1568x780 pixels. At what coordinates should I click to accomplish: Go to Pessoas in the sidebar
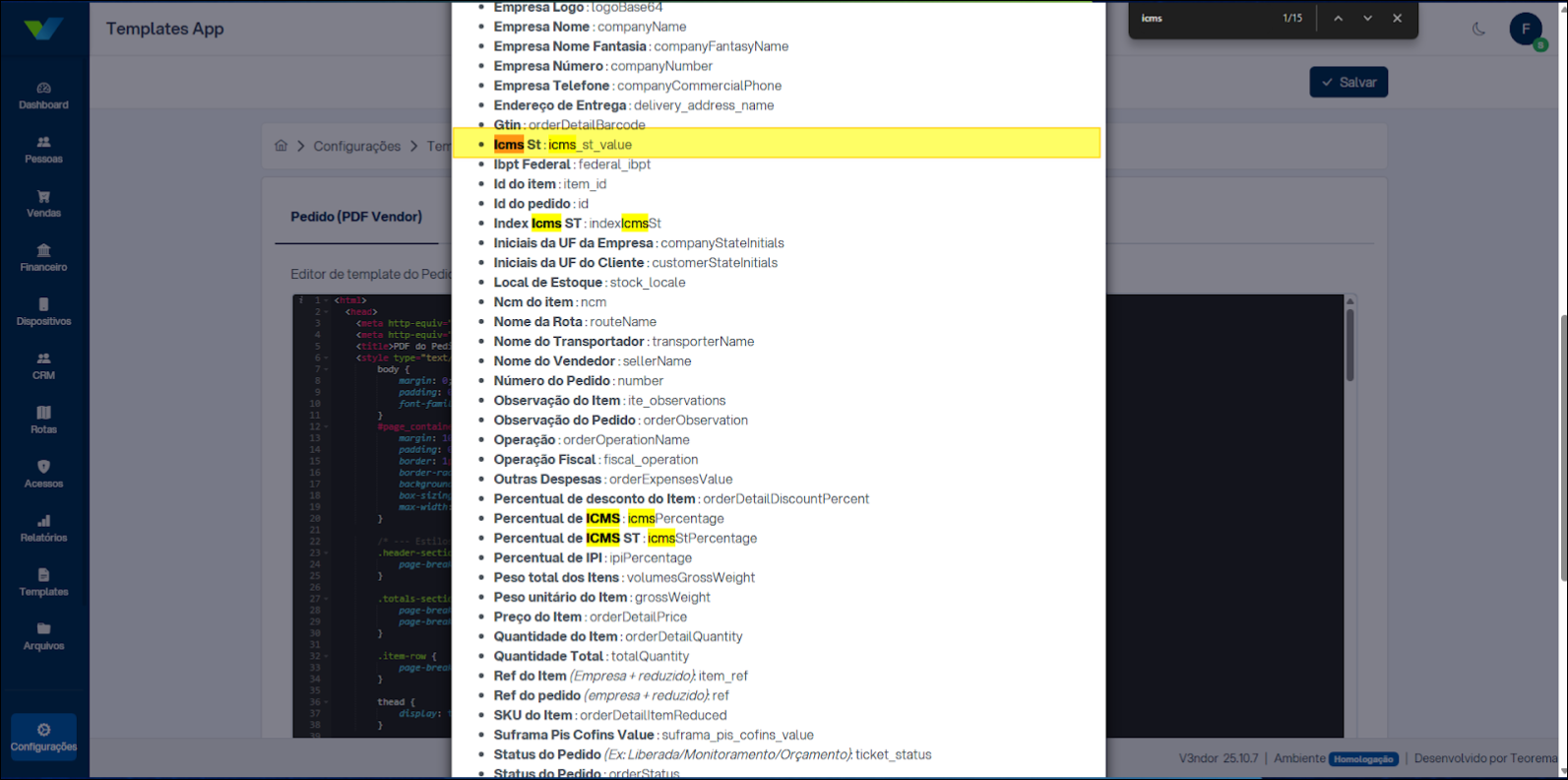click(43, 143)
